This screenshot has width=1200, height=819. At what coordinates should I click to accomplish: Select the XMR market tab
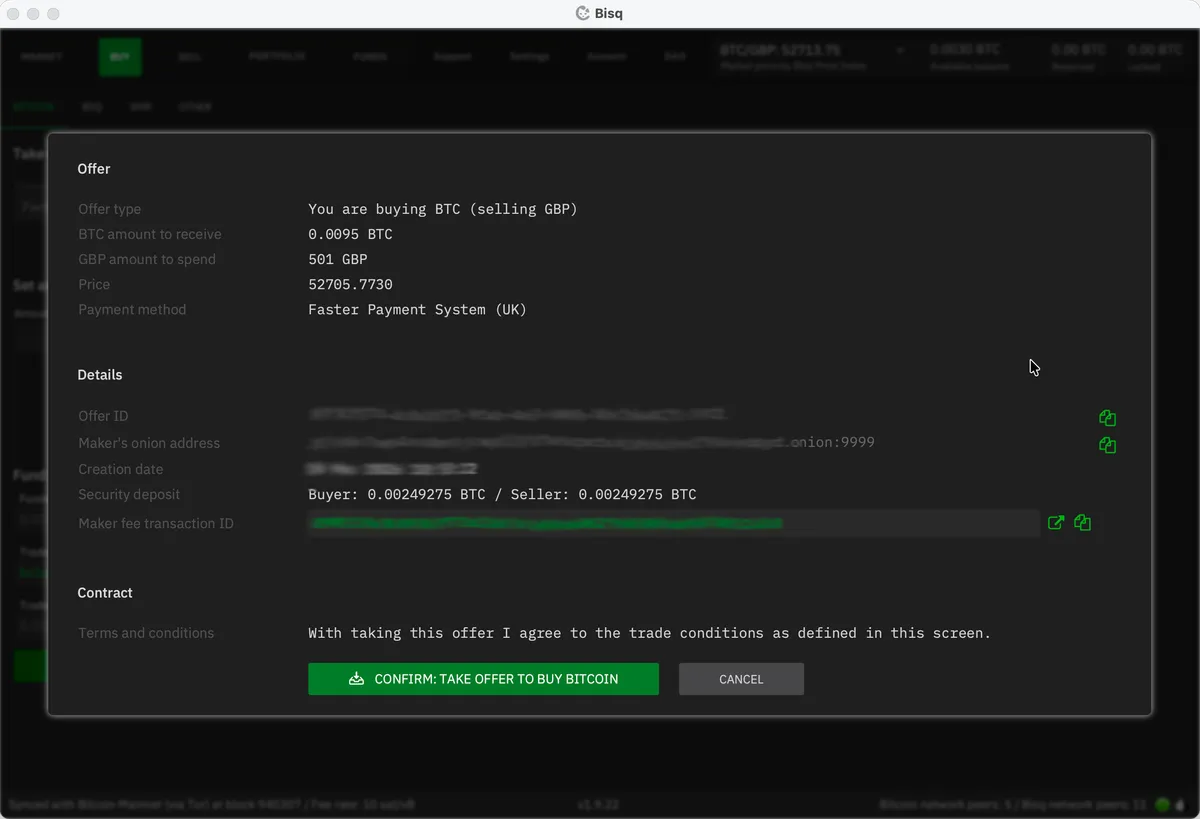click(x=140, y=107)
